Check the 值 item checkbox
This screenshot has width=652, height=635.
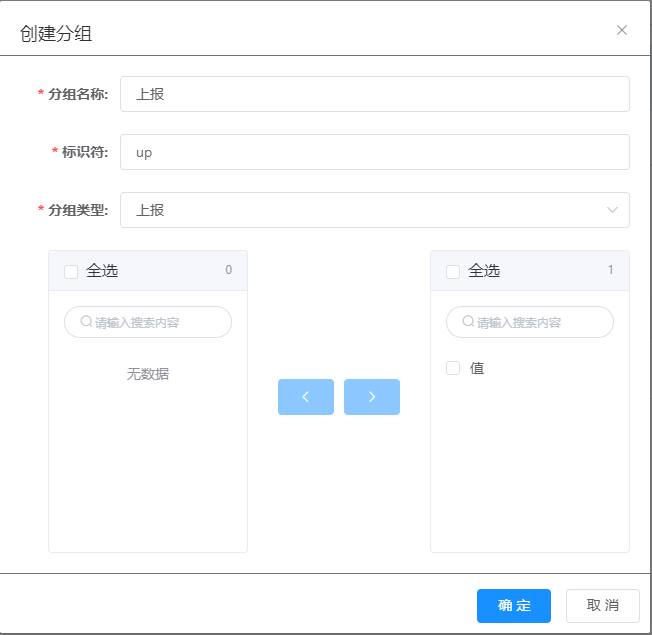pos(453,368)
